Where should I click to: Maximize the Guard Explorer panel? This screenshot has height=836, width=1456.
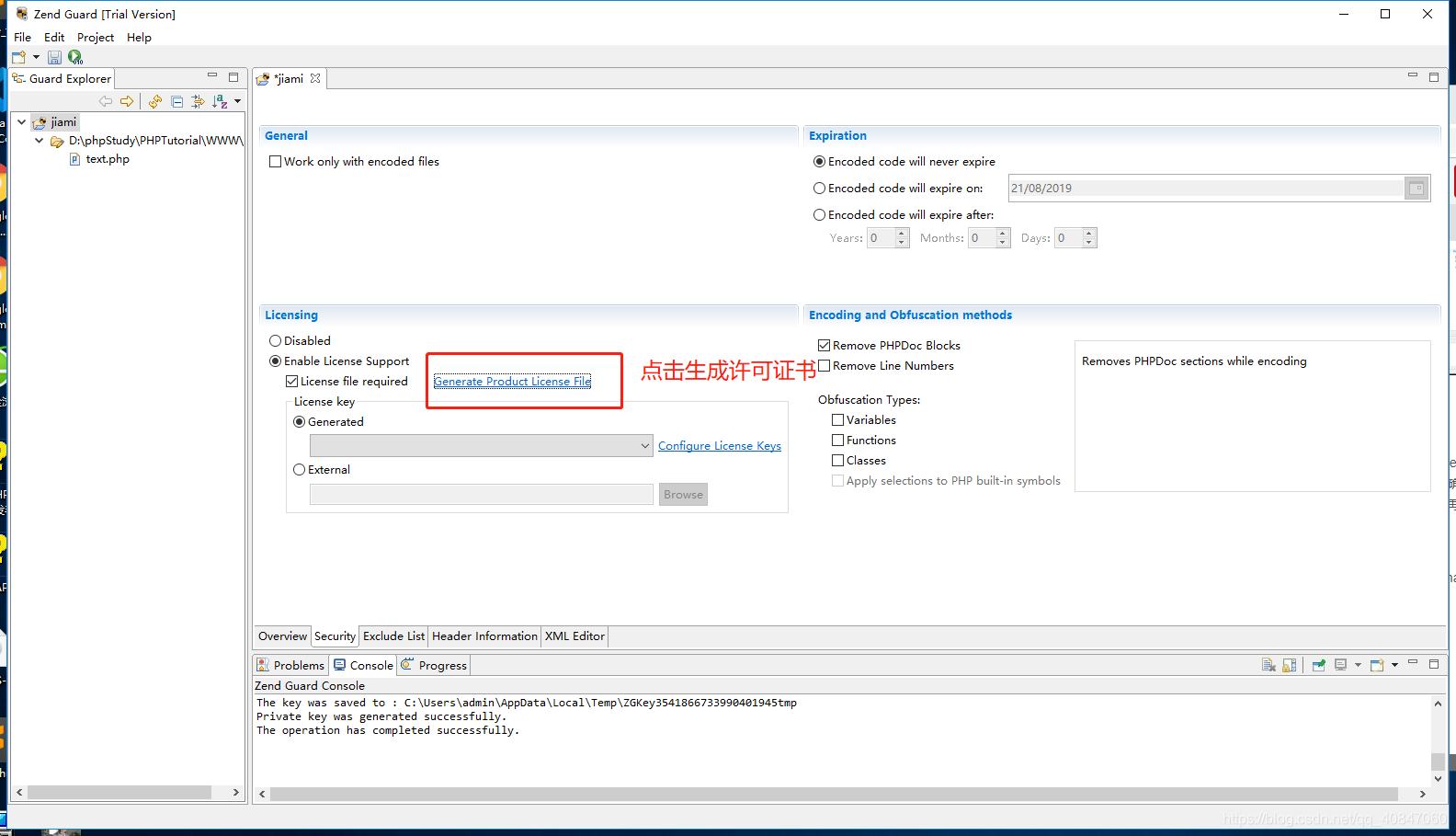click(x=233, y=77)
